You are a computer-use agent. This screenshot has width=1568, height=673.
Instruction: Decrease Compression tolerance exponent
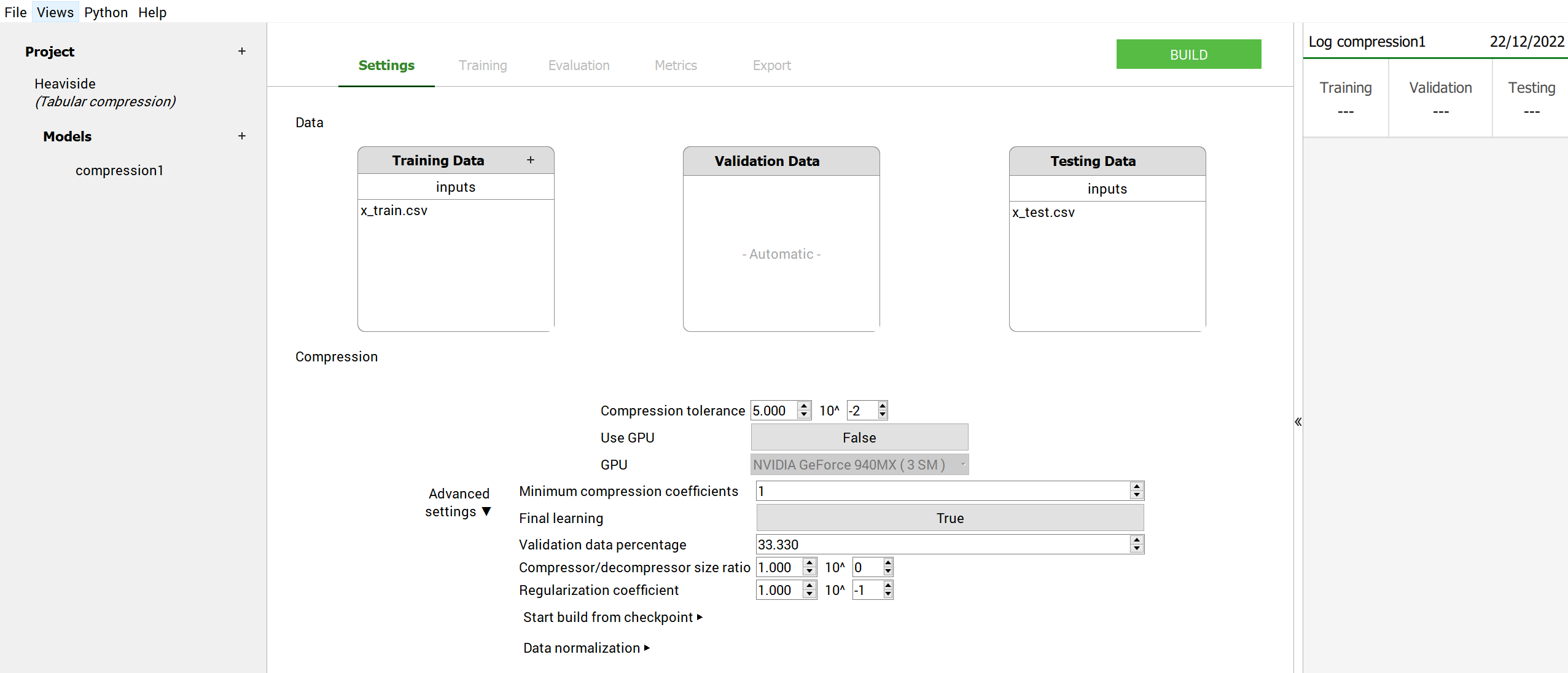(883, 415)
